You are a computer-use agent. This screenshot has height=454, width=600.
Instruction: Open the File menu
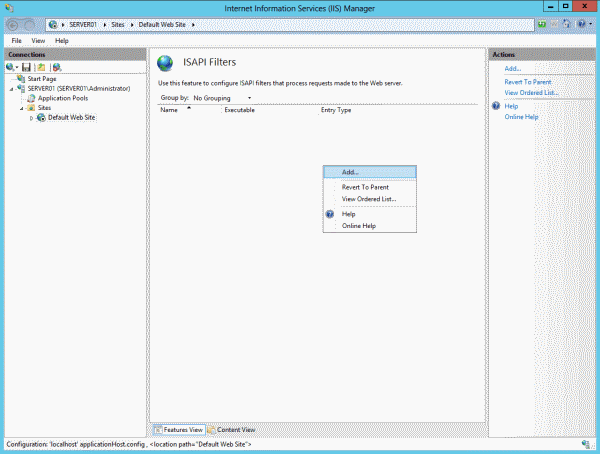tap(16, 41)
